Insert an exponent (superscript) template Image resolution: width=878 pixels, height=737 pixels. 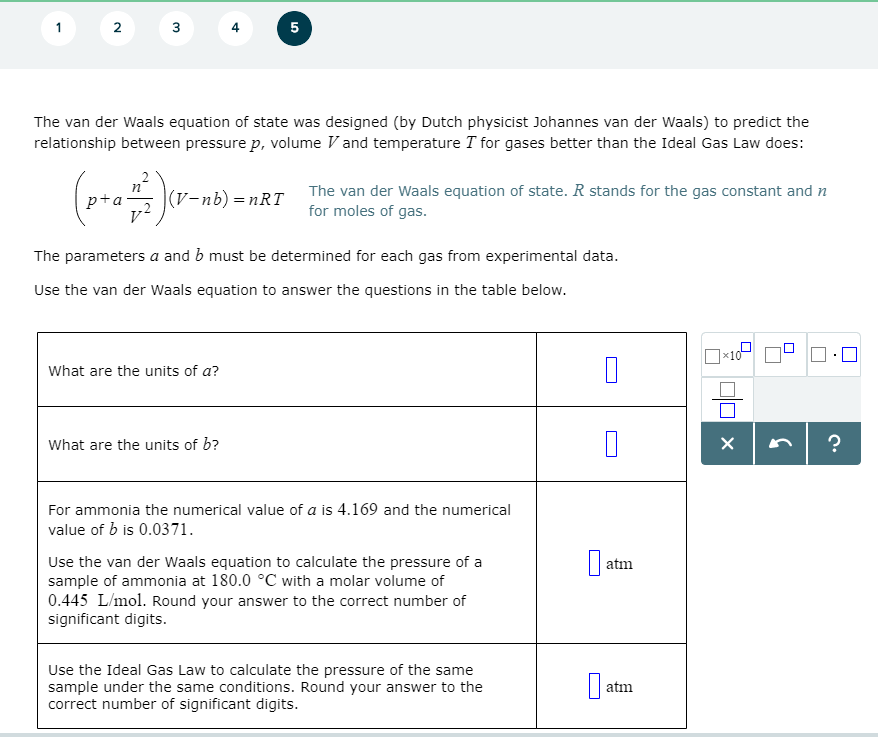(779, 352)
